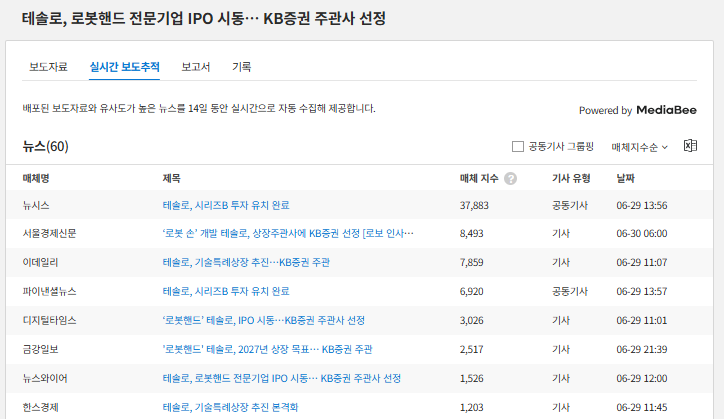The image size is (724, 419).
Task: Click media index value 3,026
Action: tap(471, 320)
